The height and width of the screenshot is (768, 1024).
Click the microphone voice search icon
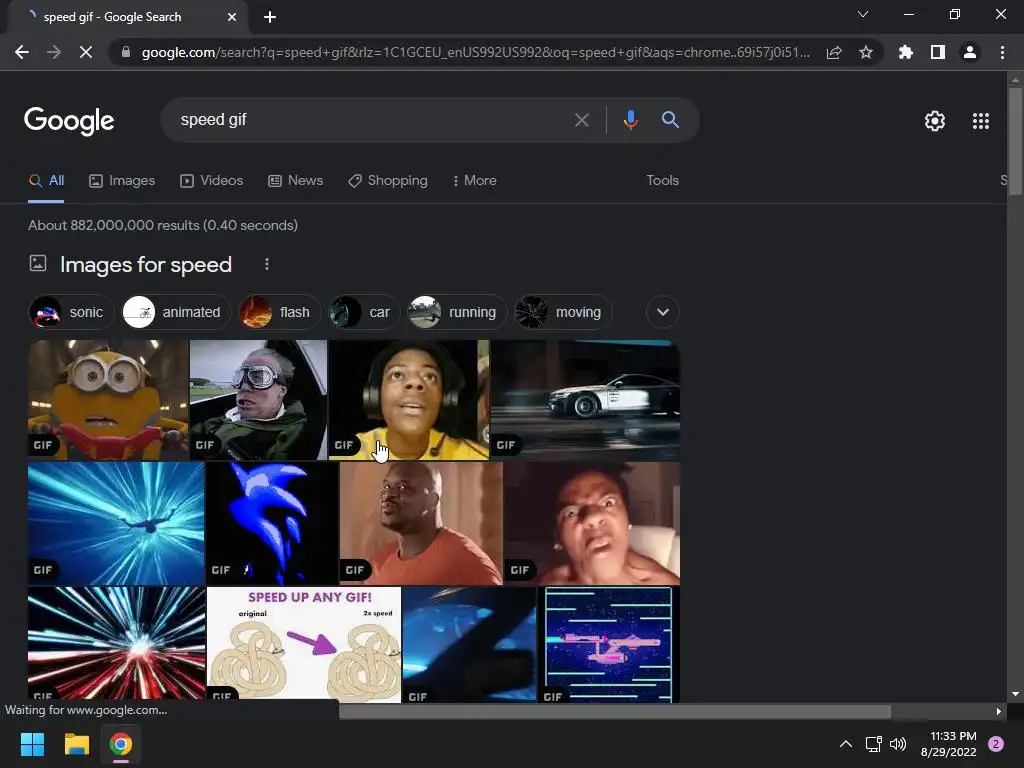(x=630, y=120)
